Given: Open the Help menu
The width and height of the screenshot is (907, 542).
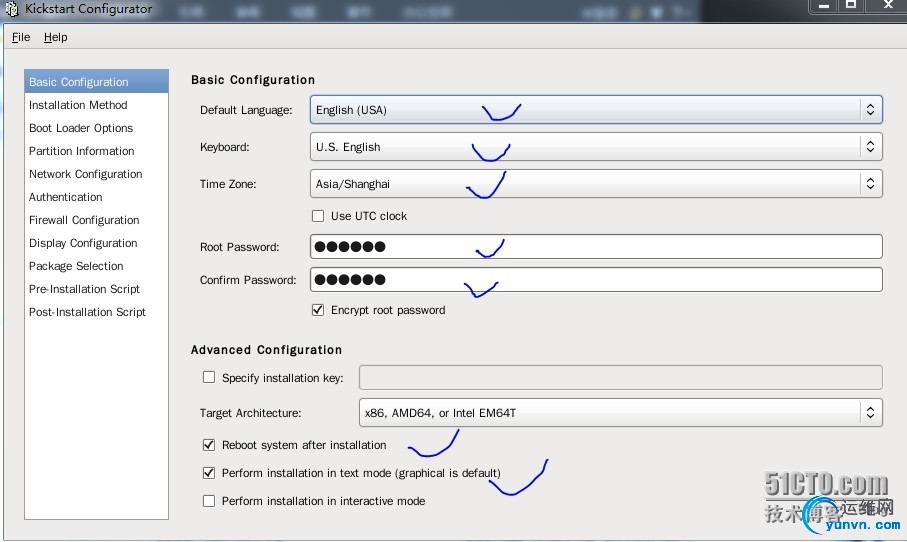Looking at the screenshot, I should pos(56,38).
